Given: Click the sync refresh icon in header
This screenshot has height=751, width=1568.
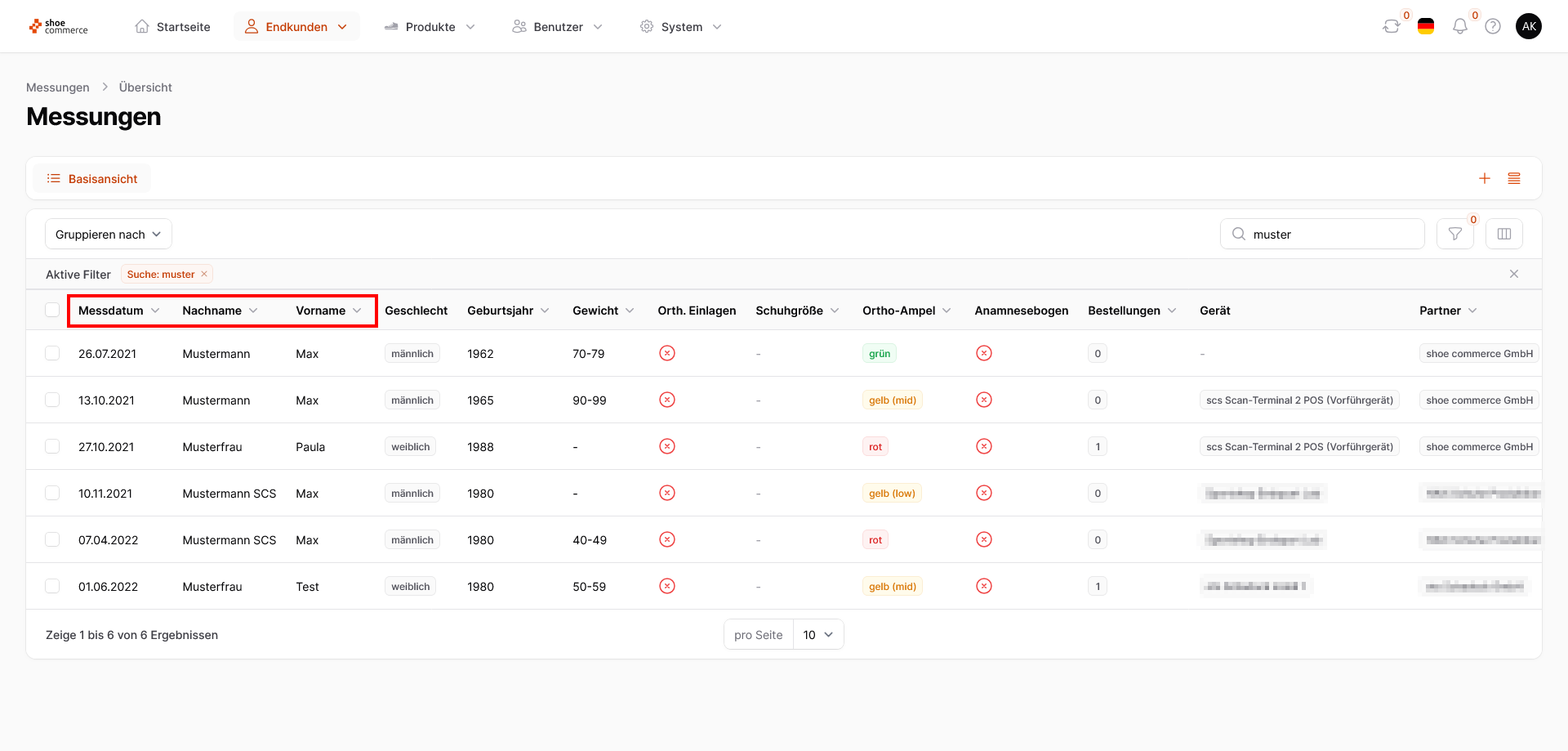Looking at the screenshot, I should (1391, 26).
